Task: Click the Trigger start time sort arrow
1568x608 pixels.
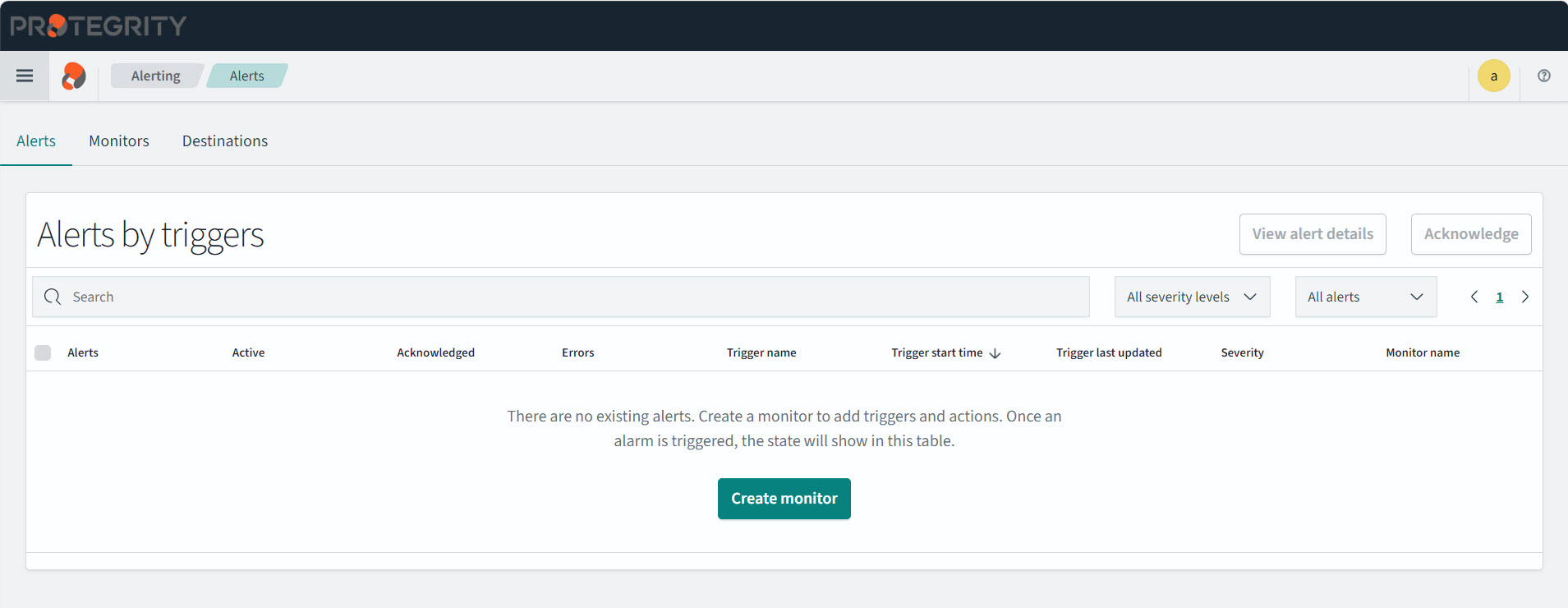Action: [996, 353]
